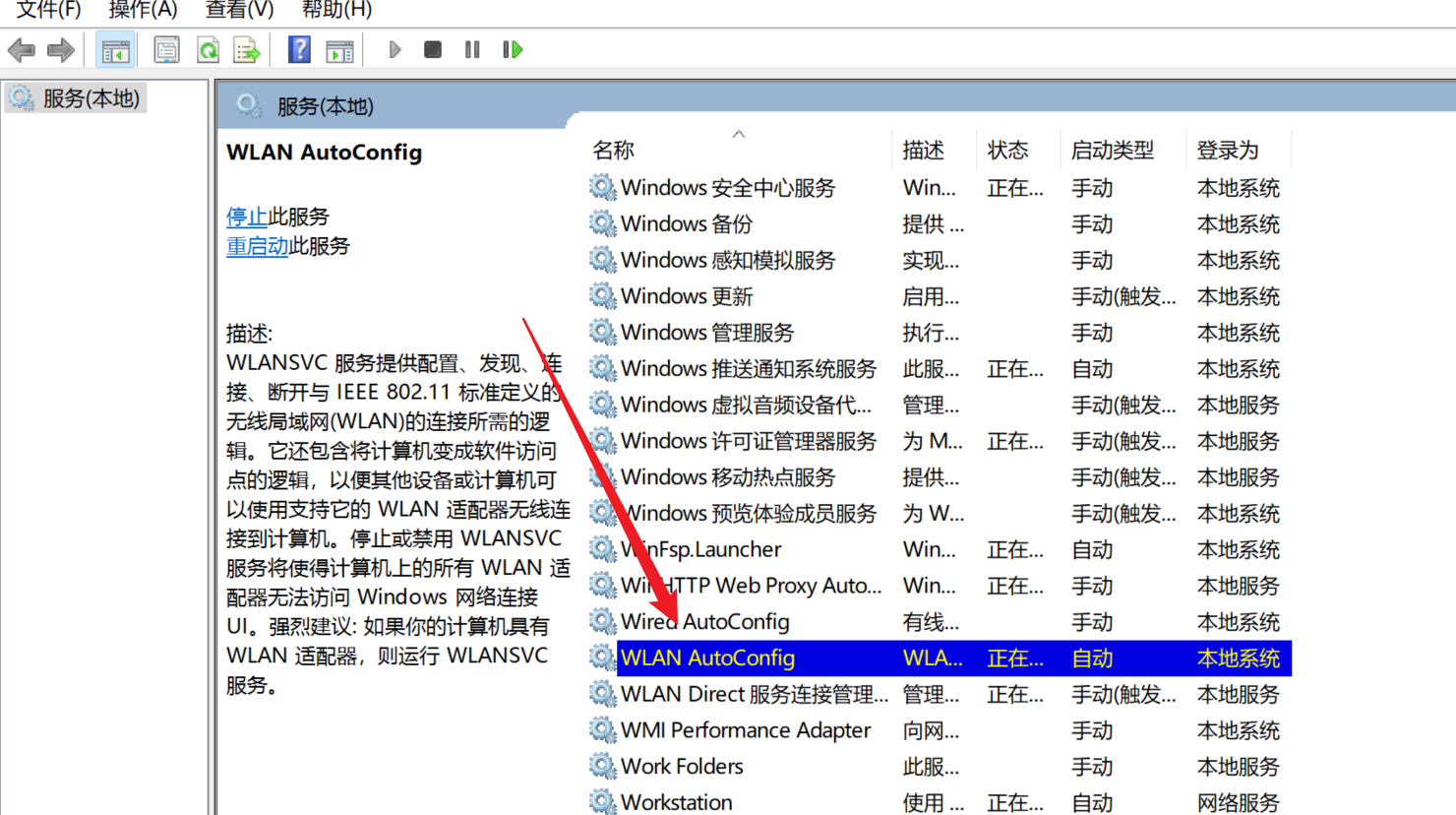Click gear icon of Workstation row
Screen dimensions: 1456x815
tap(602, 802)
